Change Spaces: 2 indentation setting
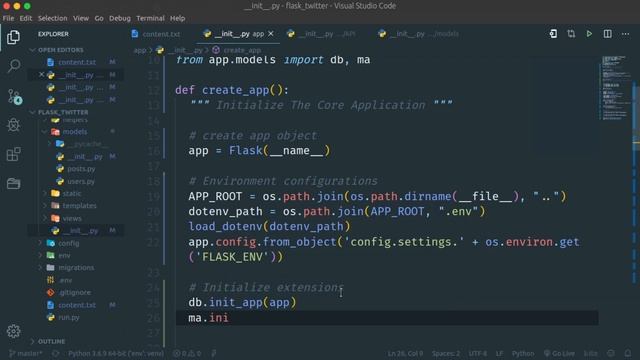640x360 pixels. point(446,353)
